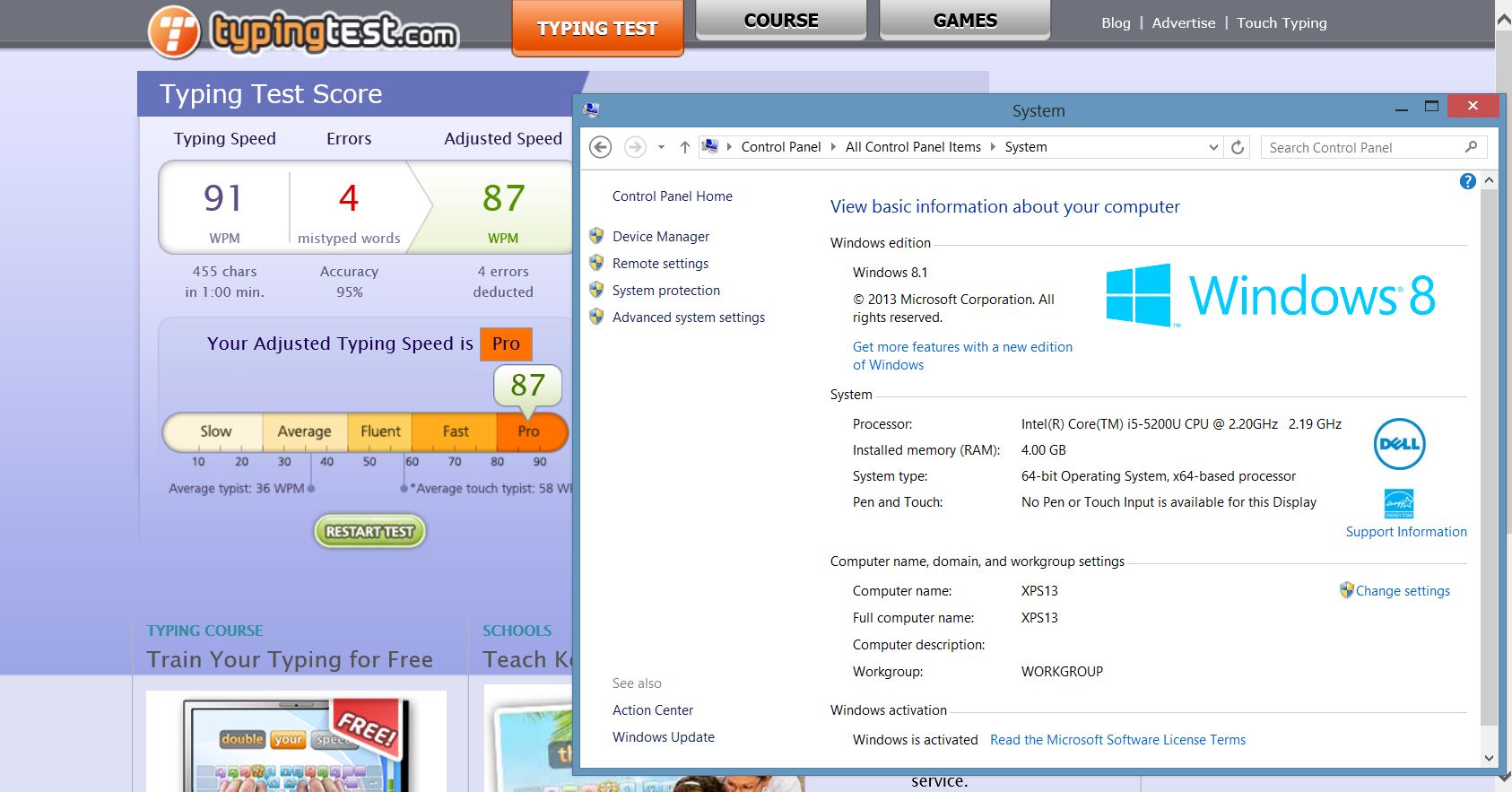This screenshot has height=792, width=1512.
Task: Click the typingtest.com logo icon
Action: (174, 32)
